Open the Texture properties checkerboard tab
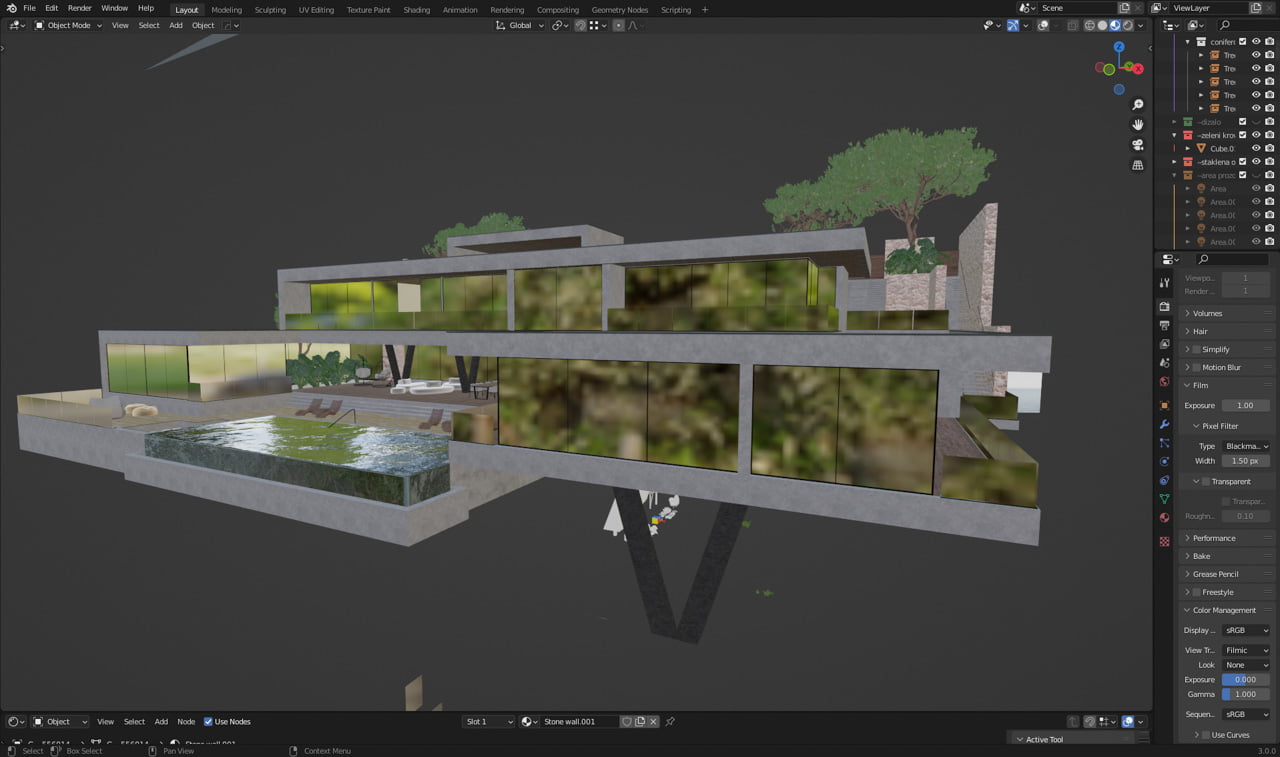 pos(1164,541)
